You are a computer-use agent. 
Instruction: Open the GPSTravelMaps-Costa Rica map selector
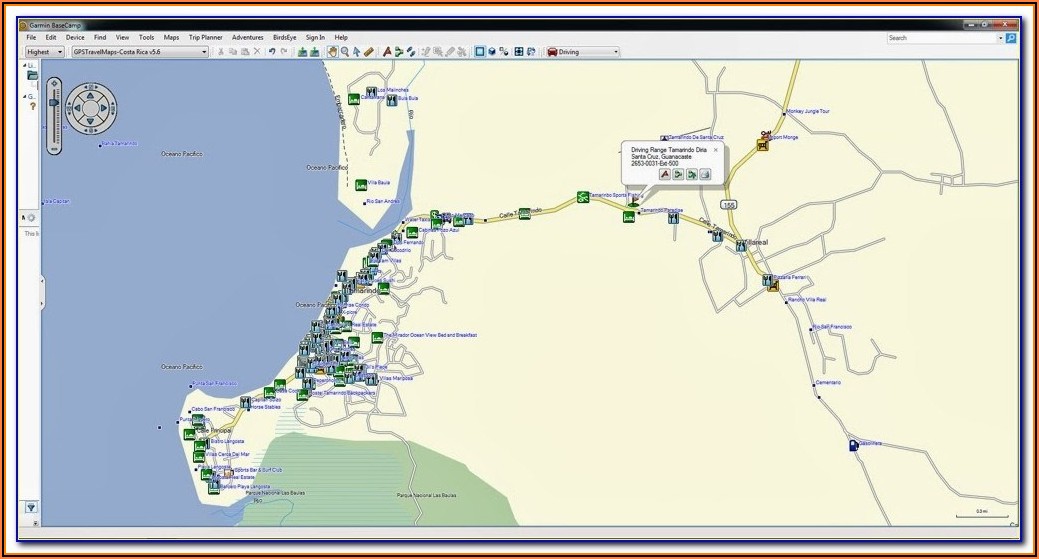click(140, 52)
